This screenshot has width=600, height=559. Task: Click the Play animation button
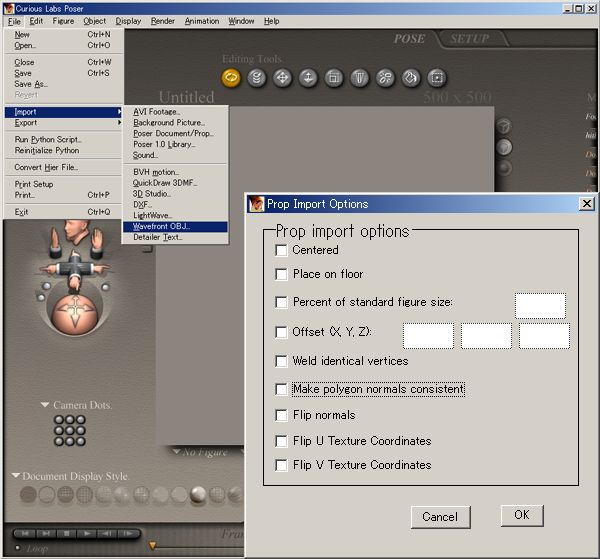(88, 533)
